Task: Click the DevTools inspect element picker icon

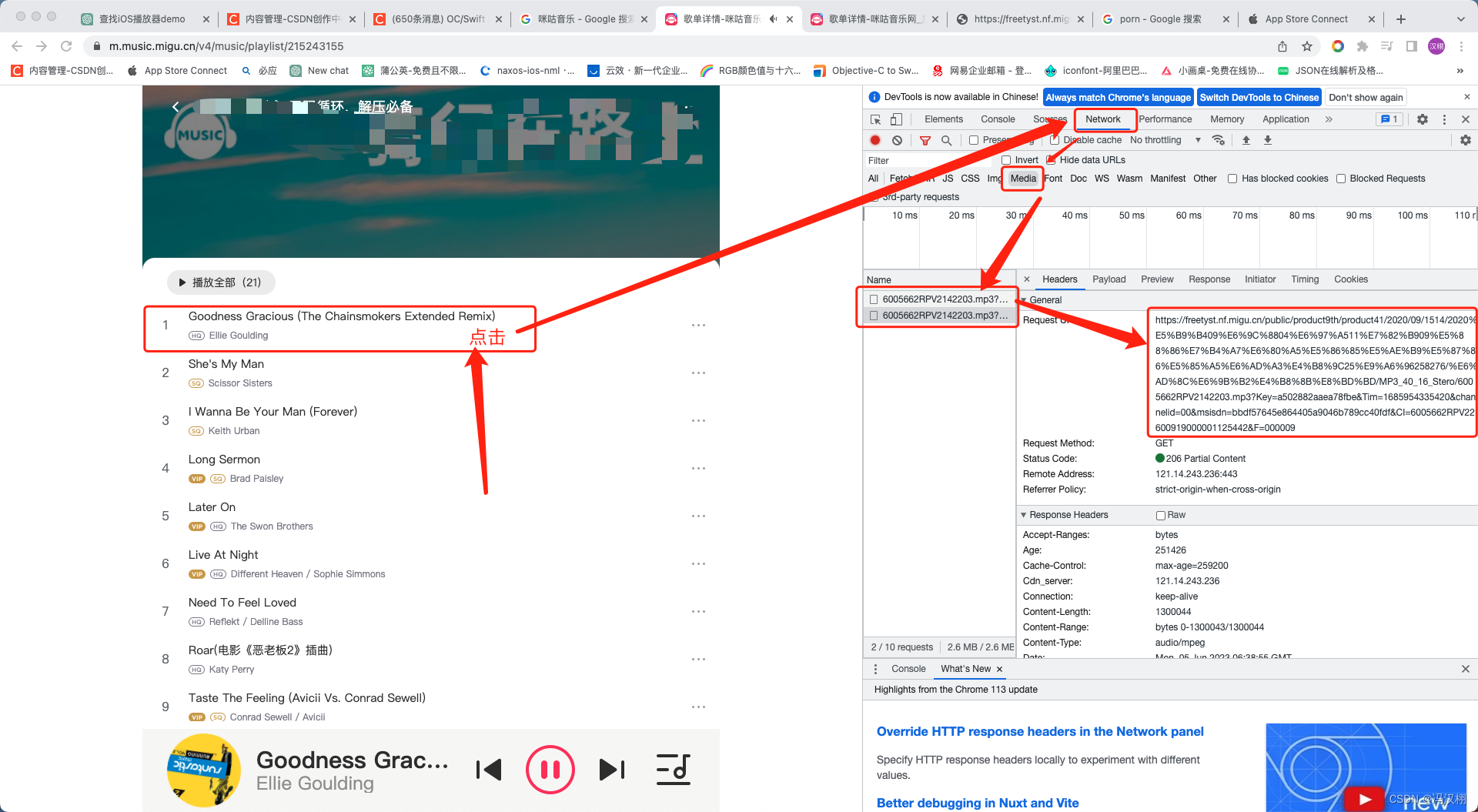Action: tap(875, 119)
